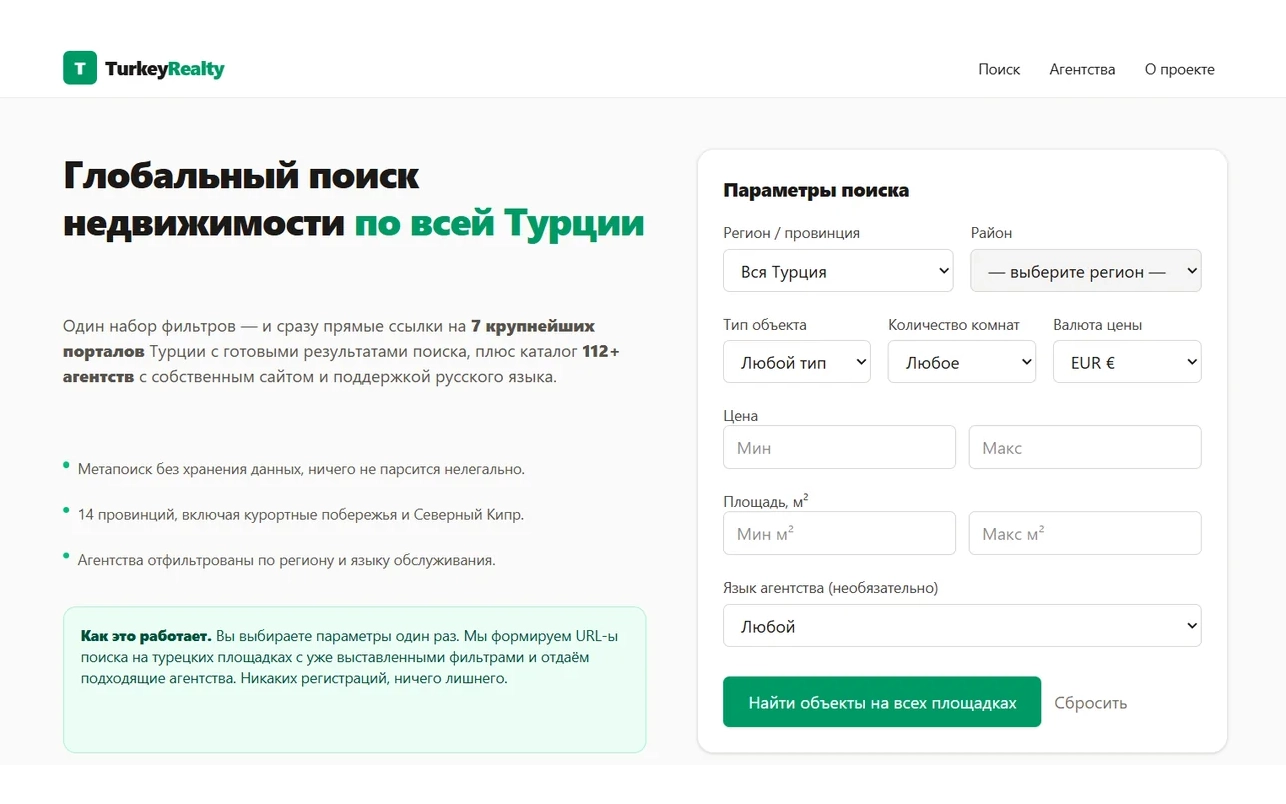
Task: Click the Макс м² area field
Action: [1085, 533]
